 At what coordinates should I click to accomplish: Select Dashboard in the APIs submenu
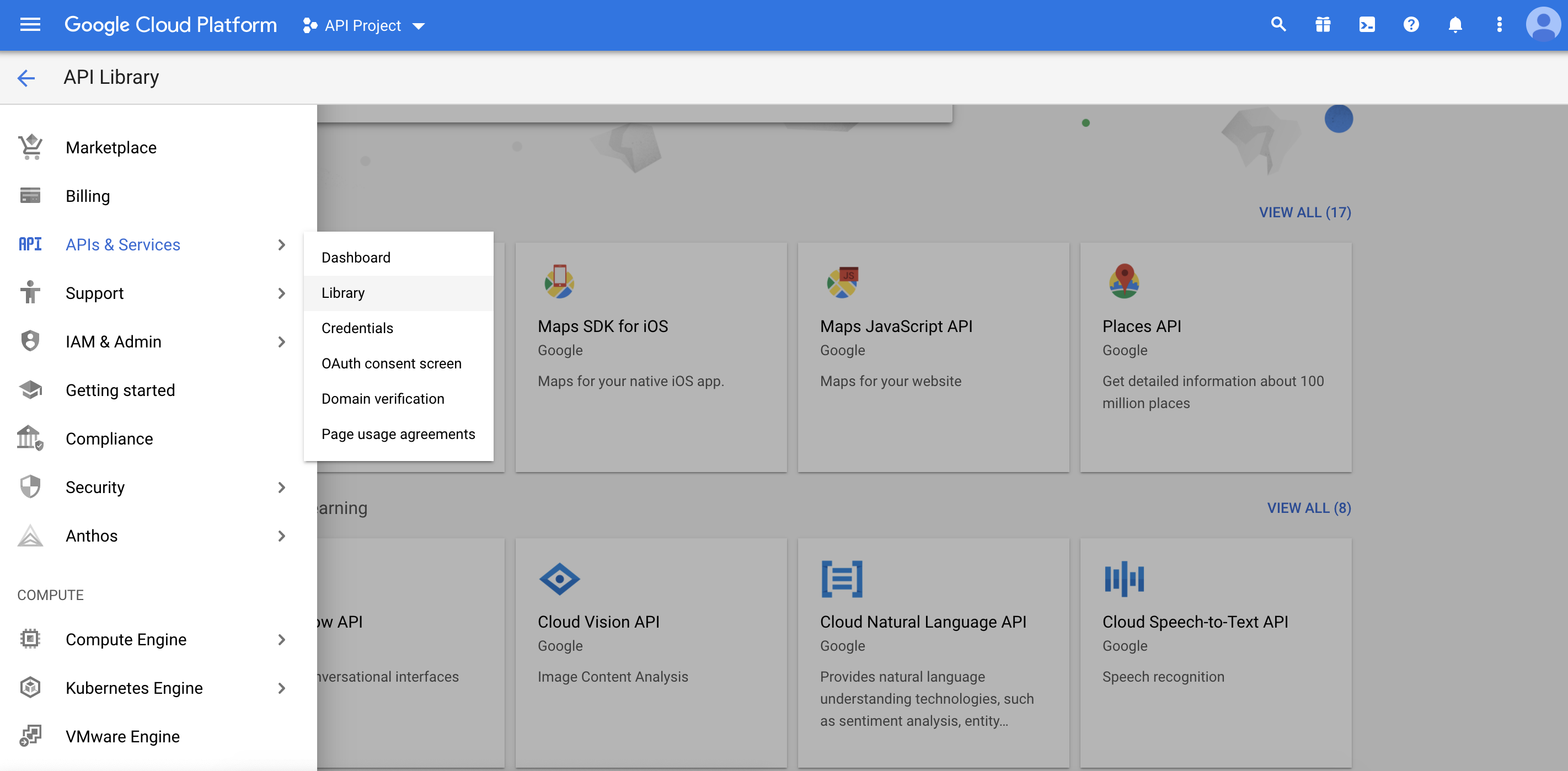coord(399,258)
